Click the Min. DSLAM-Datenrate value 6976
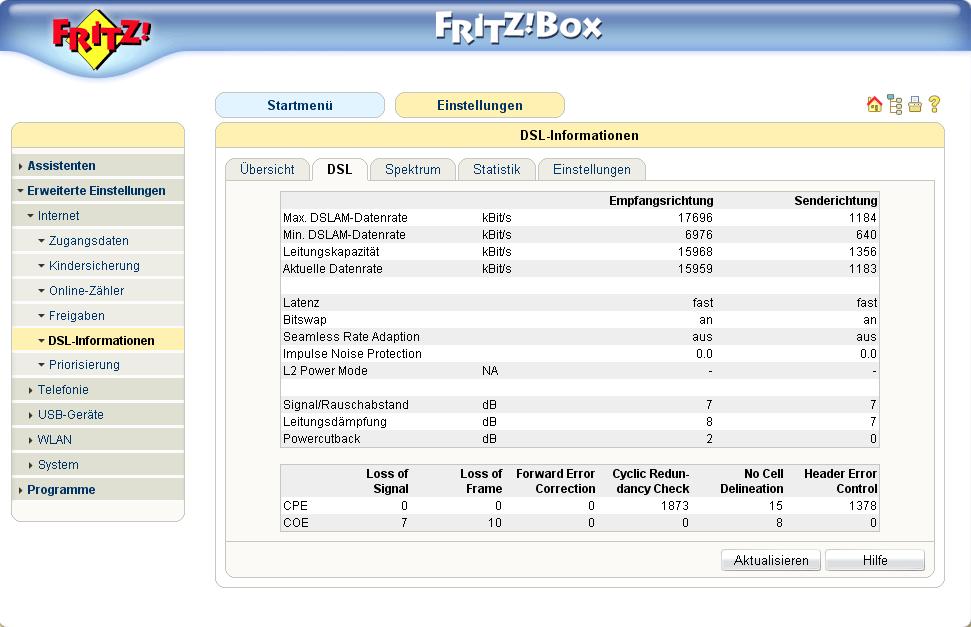 pos(699,235)
